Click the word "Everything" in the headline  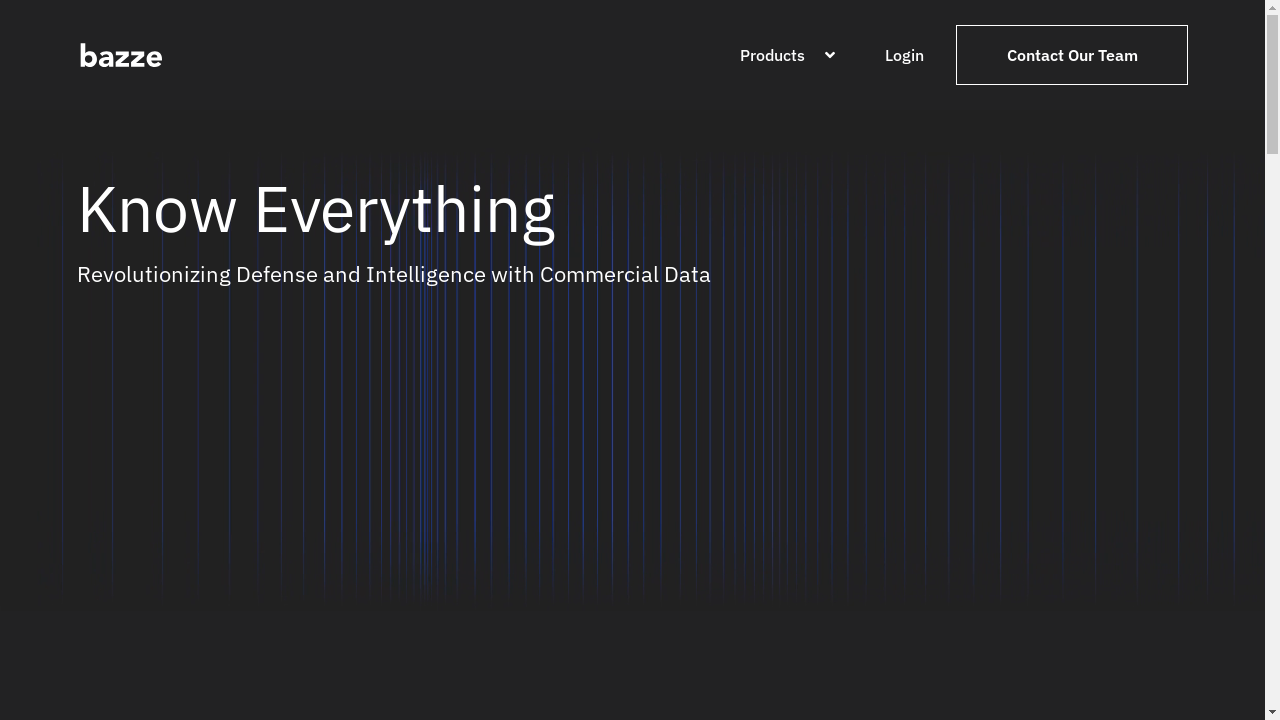(x=404, y=211)
